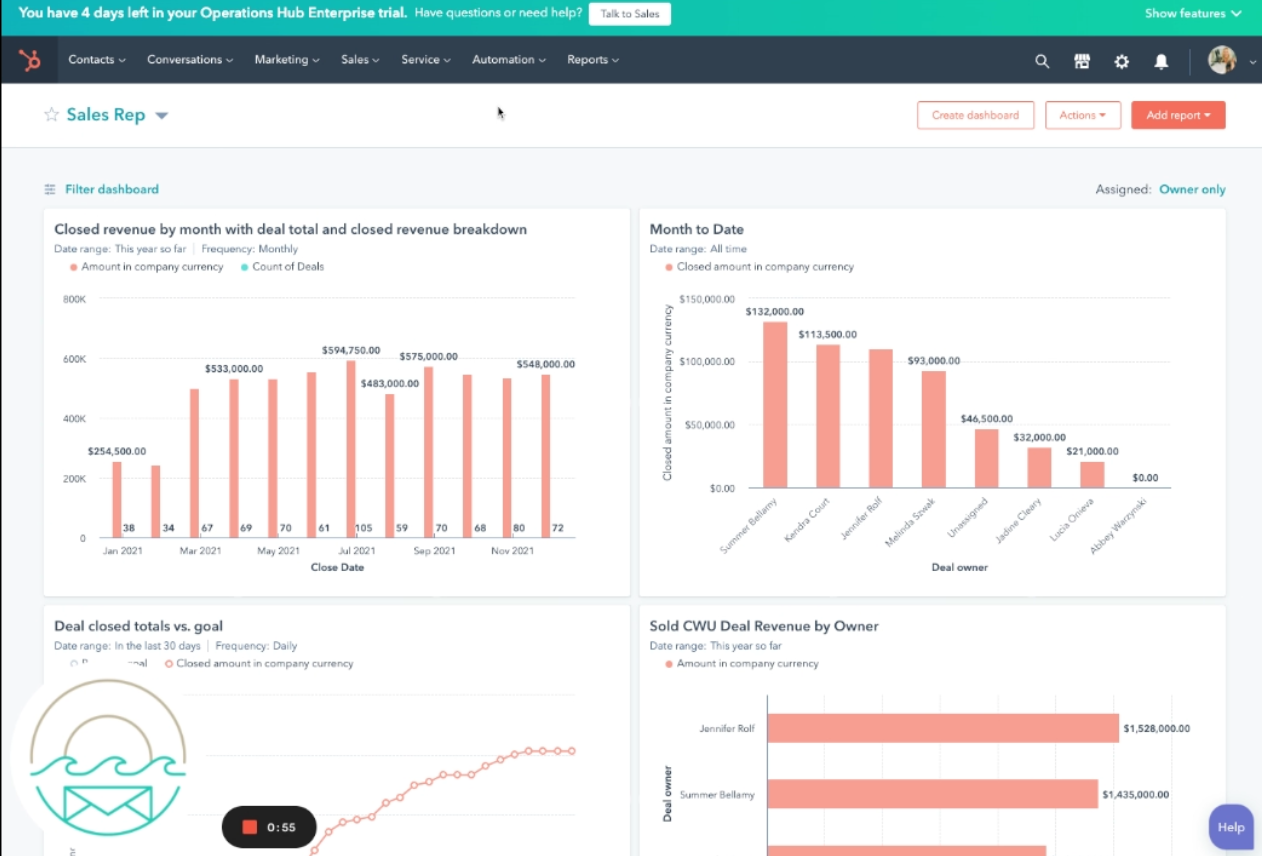The image size is (1262, 856).
Task: Open the Actions dropdown
Action: [x=1083, y=115]
